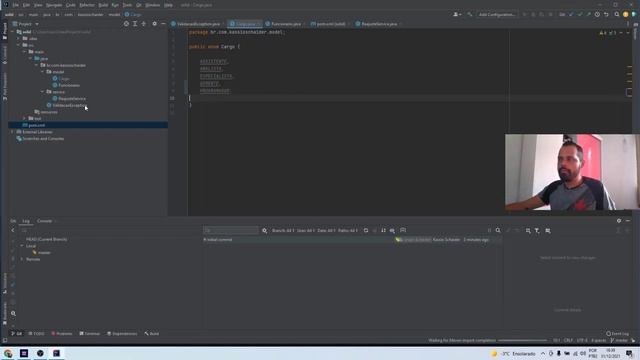Open Build tool window in bottom bar
Viewport: 640px width, 360px height.
(x=152, y=333)
